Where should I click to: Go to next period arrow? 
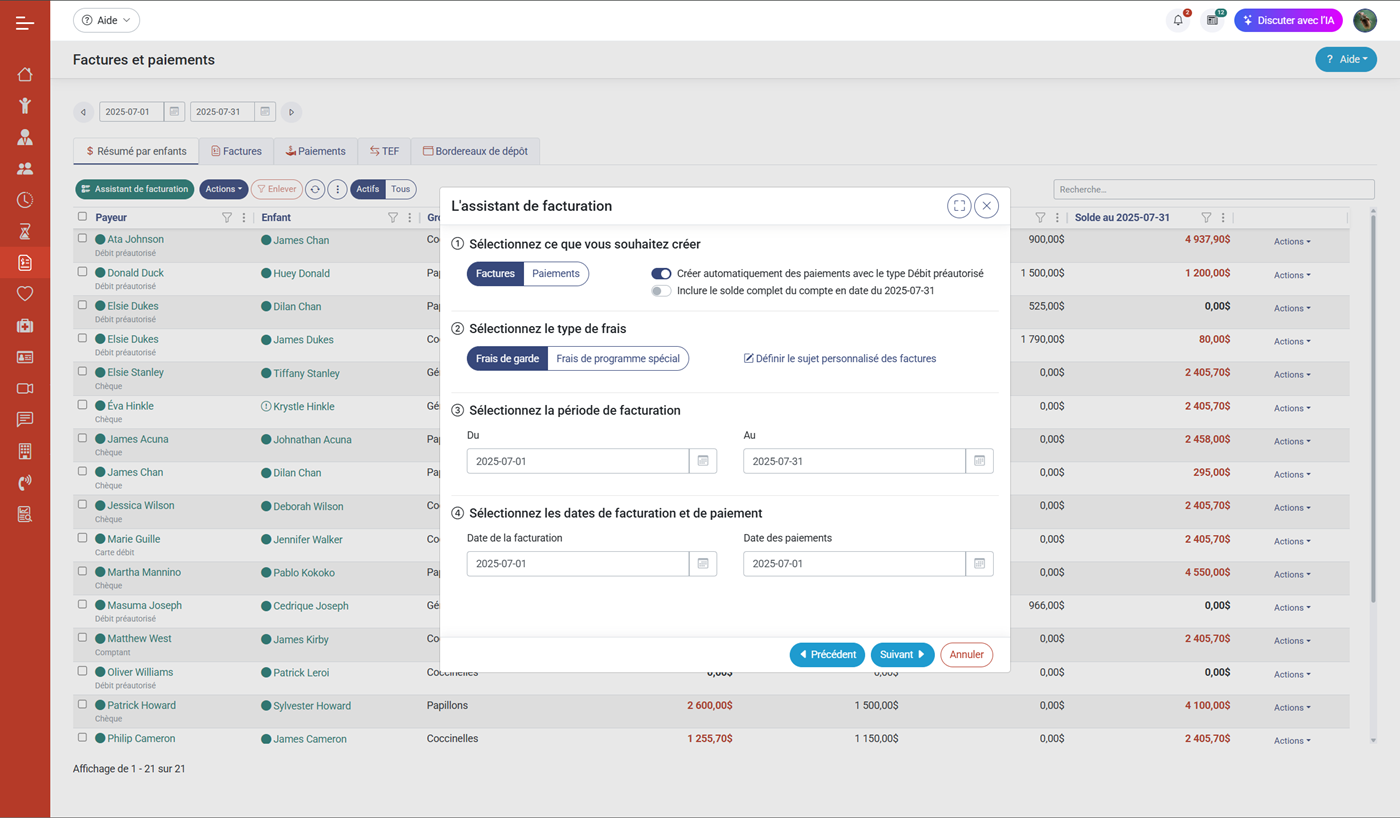tap(291, 112)
